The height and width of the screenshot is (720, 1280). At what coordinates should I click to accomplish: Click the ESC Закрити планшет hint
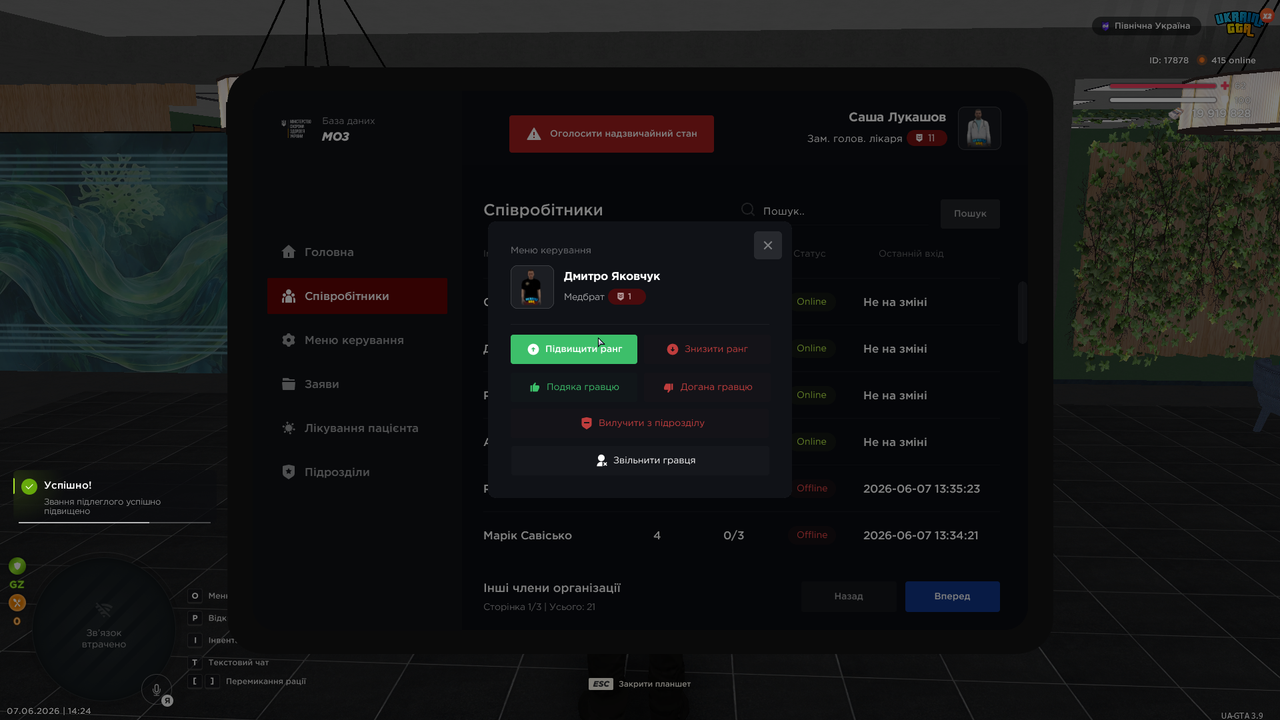[x=640, y=684]
